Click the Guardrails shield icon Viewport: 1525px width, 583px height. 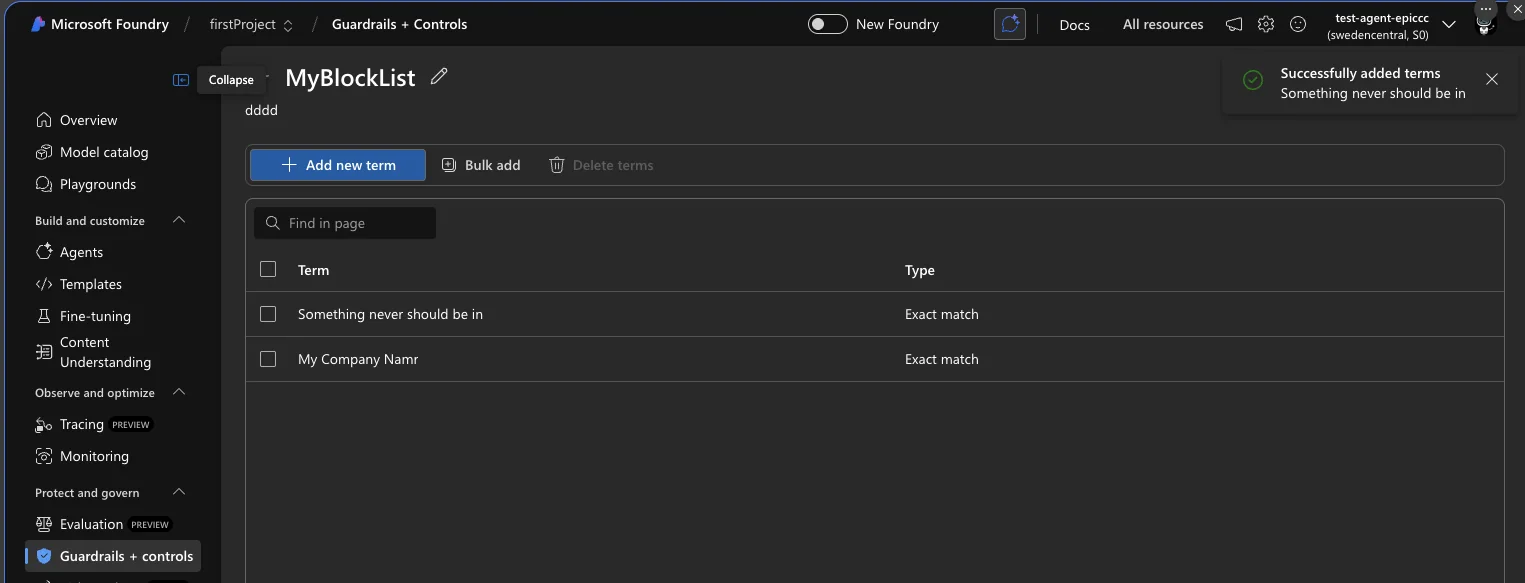pyautogui.click(x=44, y=556)
